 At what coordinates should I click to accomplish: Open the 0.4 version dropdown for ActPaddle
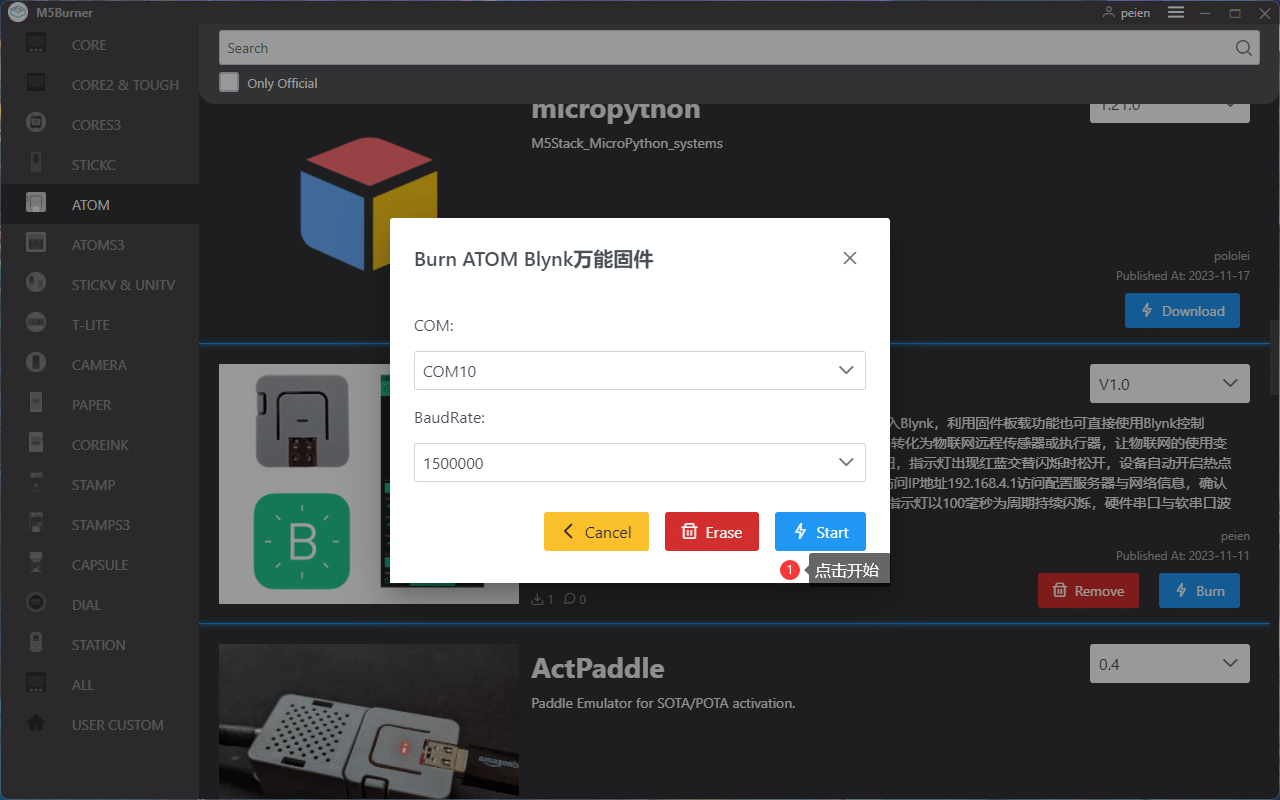[x=1169, y=664]
